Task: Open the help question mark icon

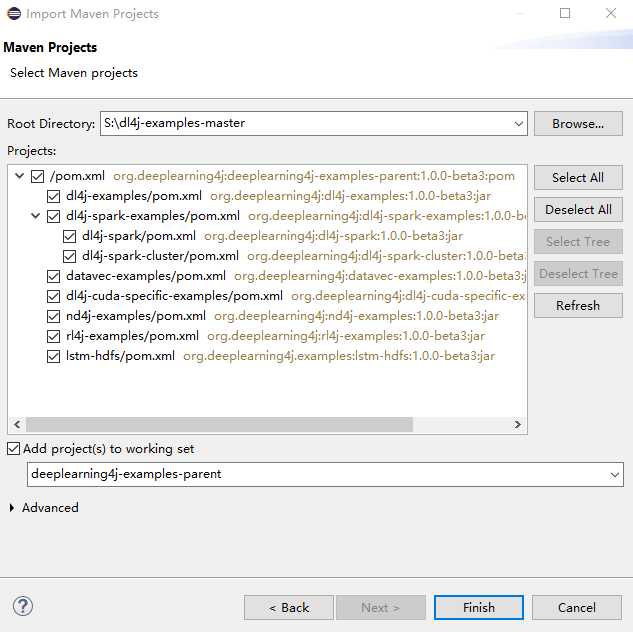Action: [23, 606]
